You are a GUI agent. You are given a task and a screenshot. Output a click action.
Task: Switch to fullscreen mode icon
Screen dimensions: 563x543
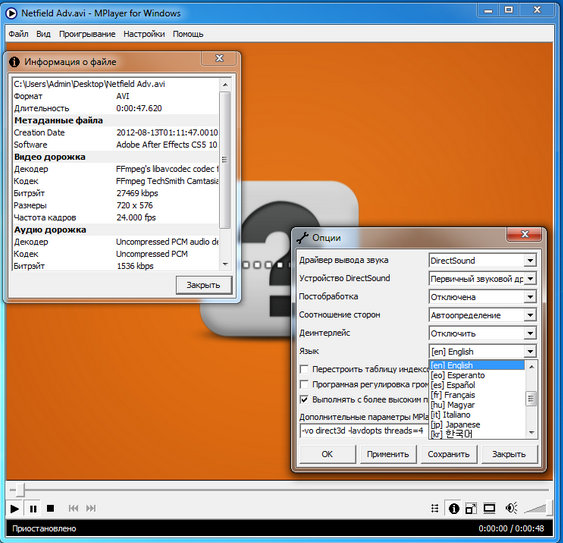point(489,508)
